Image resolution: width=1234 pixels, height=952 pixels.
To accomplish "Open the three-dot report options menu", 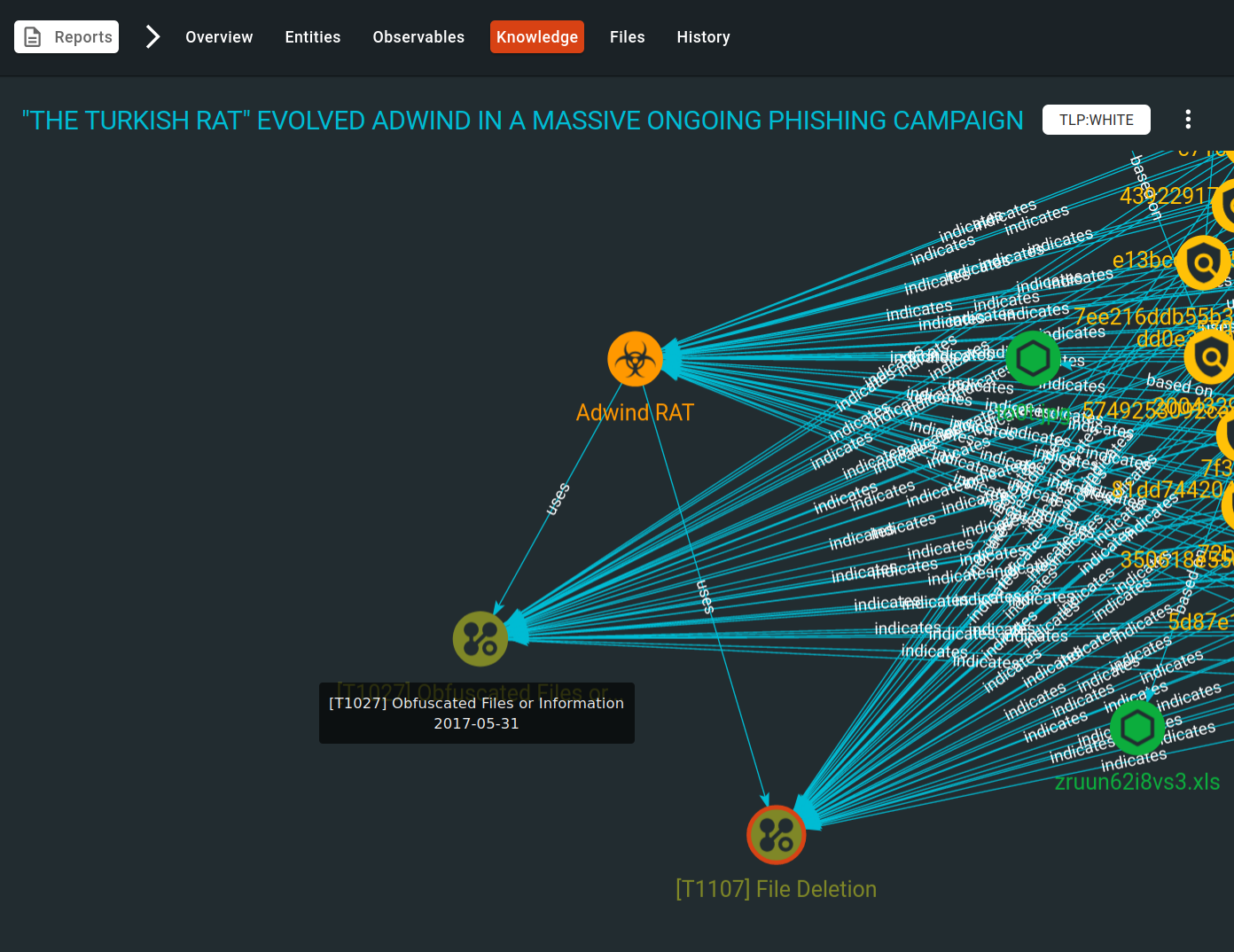I will tap(1188, 120).
